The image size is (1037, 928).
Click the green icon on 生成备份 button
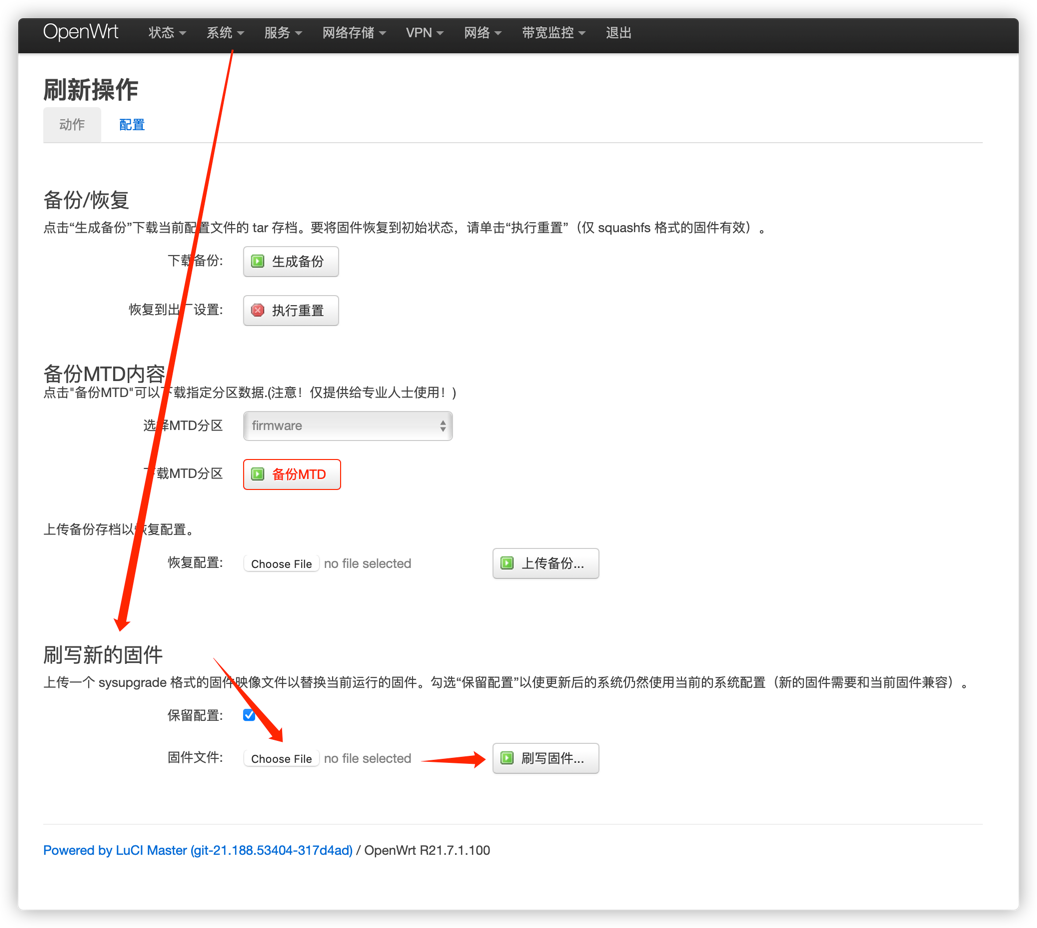(x=258, y=261)
